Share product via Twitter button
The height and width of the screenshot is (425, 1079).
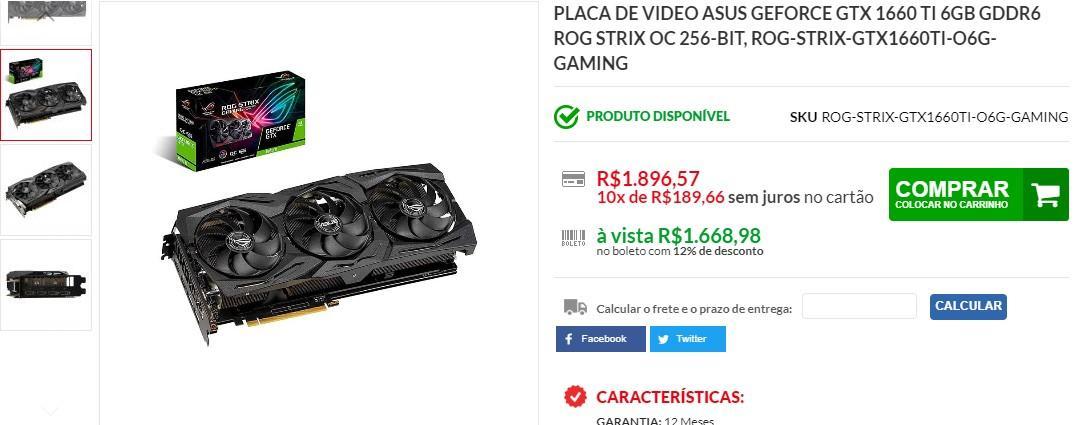(687, 339)
